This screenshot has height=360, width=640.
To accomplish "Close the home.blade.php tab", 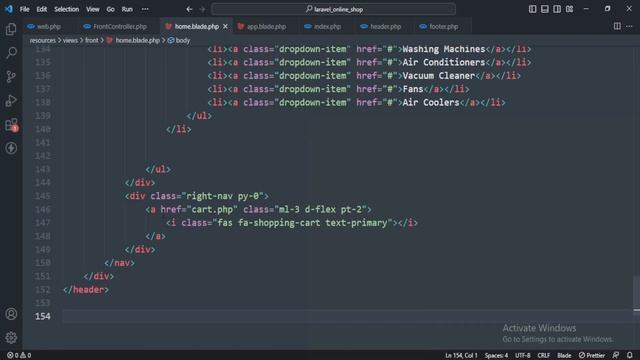I will point(225,27).
